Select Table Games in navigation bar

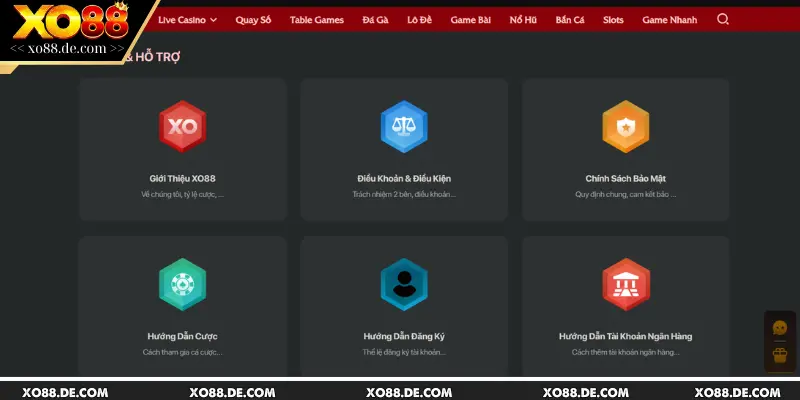316,19
